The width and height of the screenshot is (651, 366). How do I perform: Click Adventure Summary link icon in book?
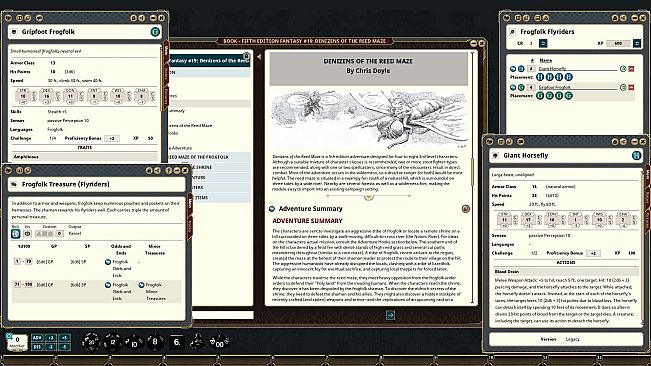272,209
